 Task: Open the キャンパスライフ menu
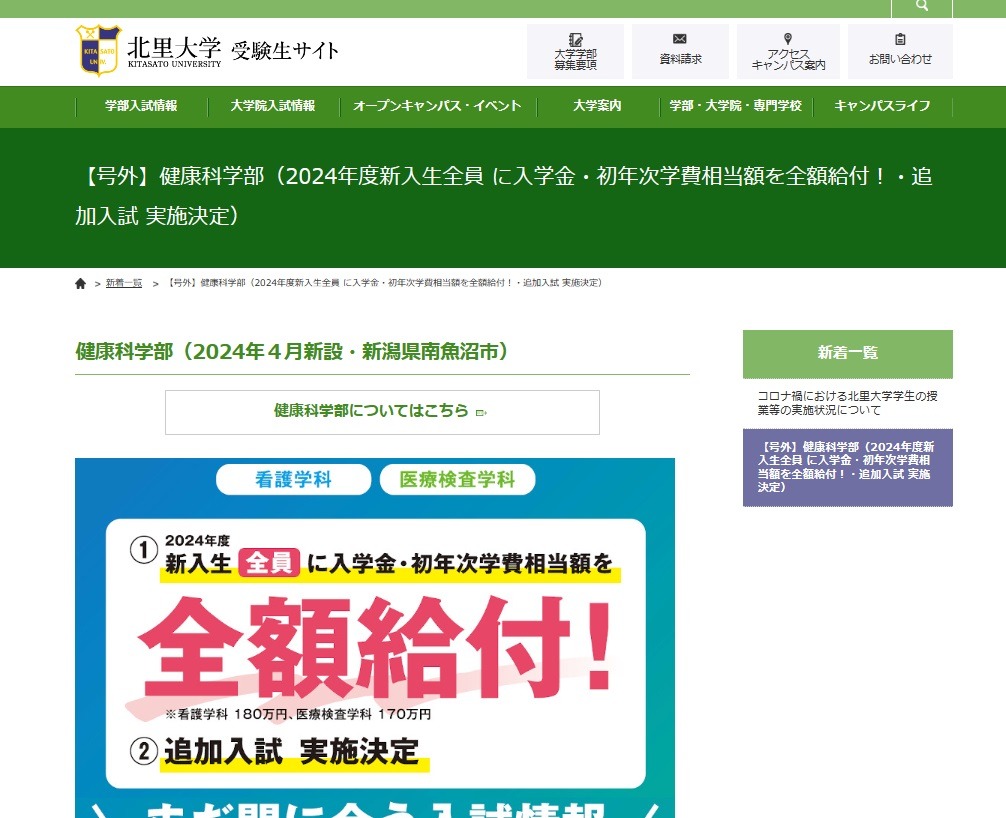(x=881, y=106)
